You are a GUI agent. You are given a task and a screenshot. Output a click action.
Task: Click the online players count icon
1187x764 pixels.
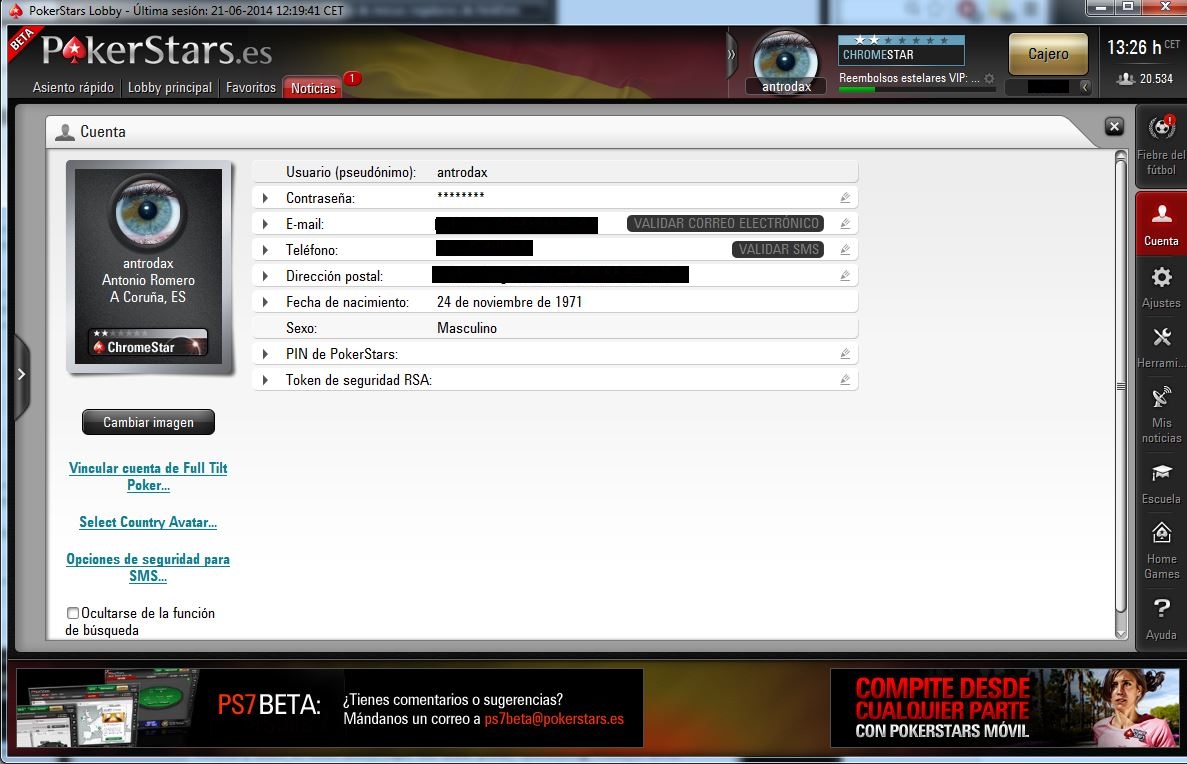coord(1126,79)
